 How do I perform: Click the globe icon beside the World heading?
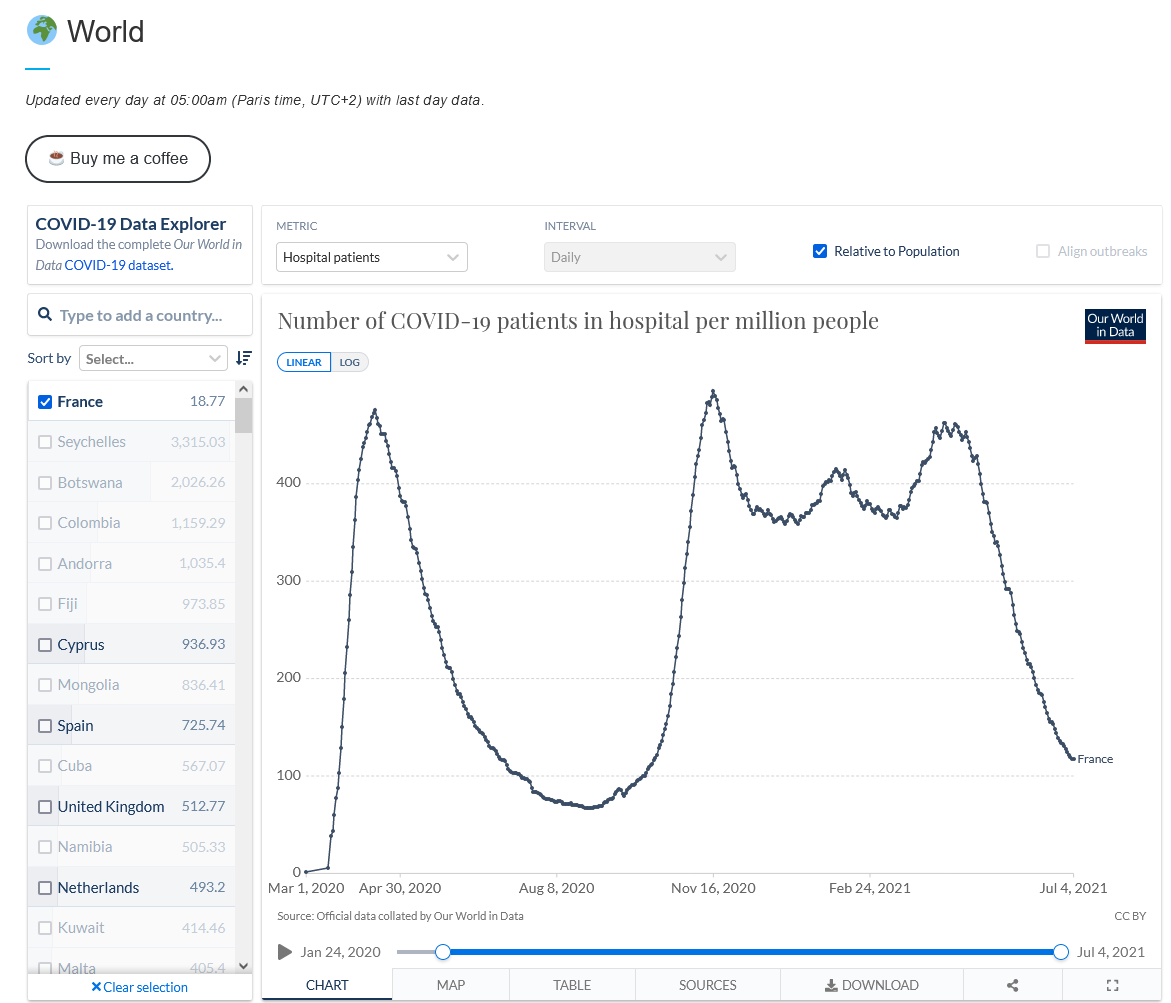tap(42, 31)
